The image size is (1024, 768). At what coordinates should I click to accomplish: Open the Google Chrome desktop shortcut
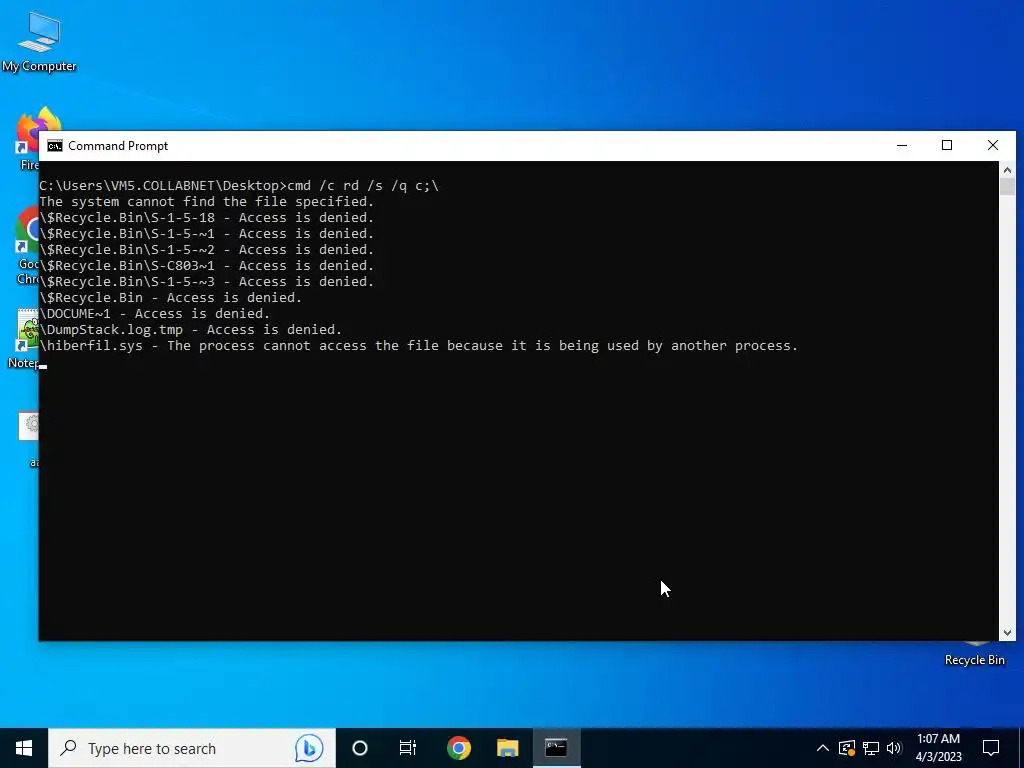pos(27,246)
